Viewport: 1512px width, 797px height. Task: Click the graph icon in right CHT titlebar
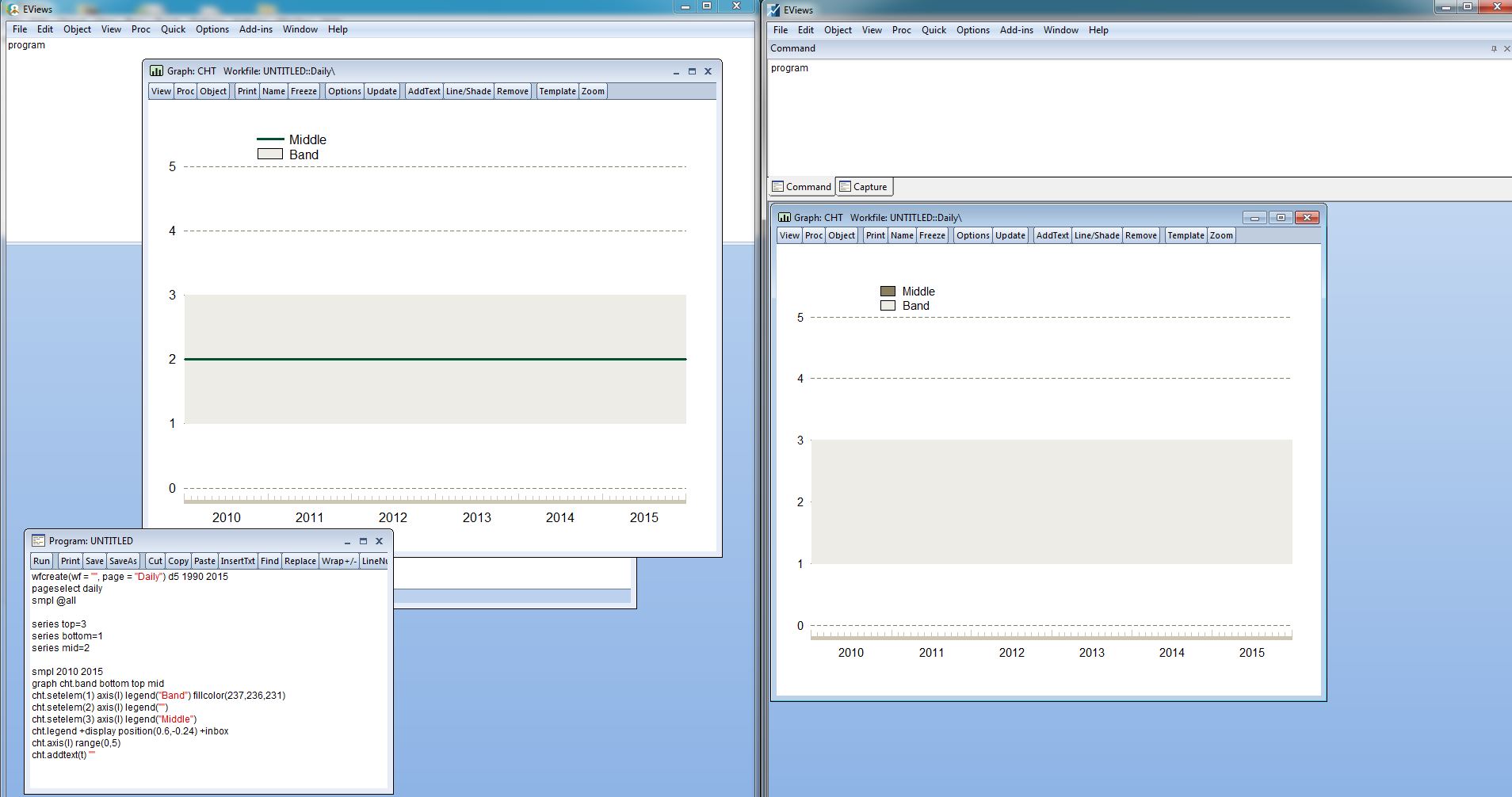point(785,217)
